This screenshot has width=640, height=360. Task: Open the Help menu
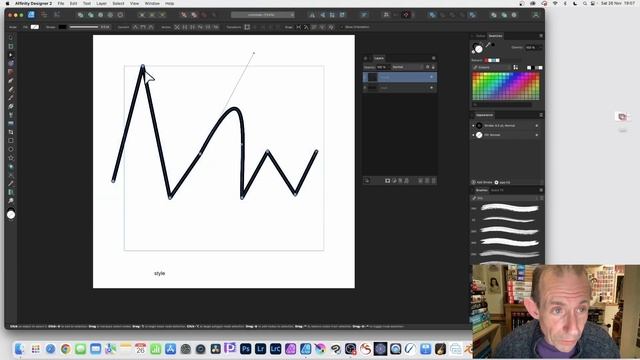169,3
